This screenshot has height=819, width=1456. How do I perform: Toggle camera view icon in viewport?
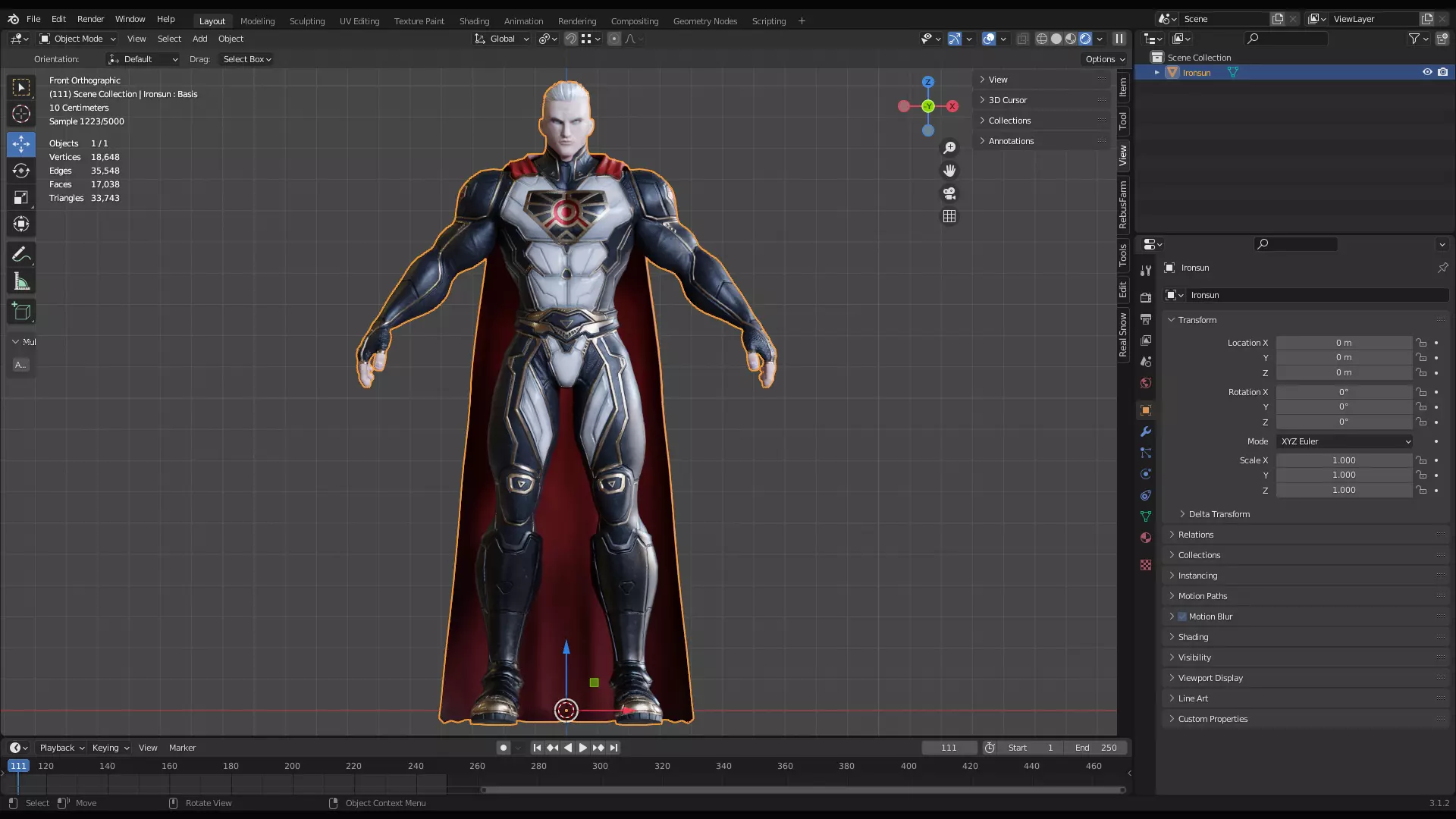[949, 193]
